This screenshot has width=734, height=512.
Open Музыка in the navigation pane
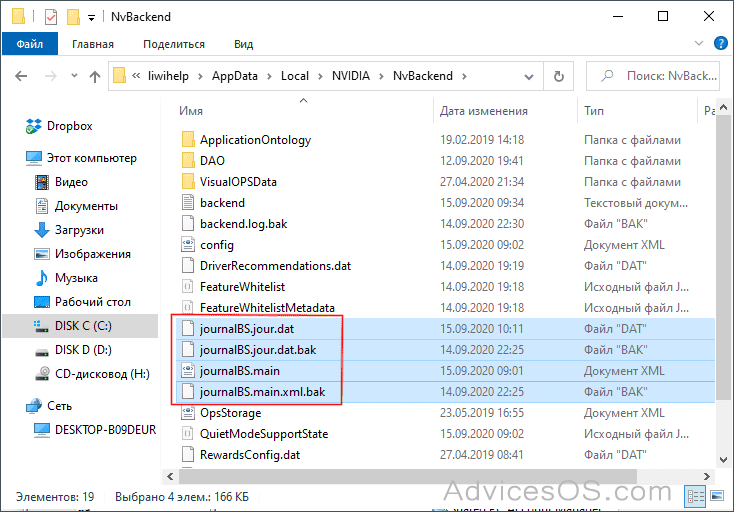pyautogui.click(x=66, y=278)
